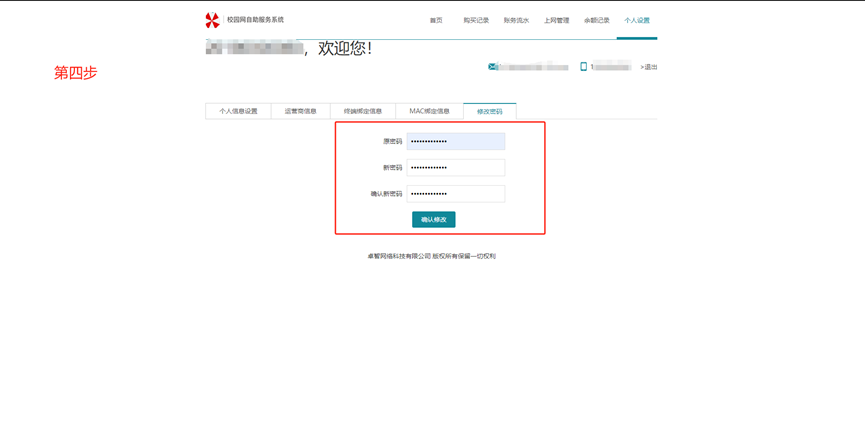
Task: Open the 余额记录 balance records page
Action: [x=597, y=21]
